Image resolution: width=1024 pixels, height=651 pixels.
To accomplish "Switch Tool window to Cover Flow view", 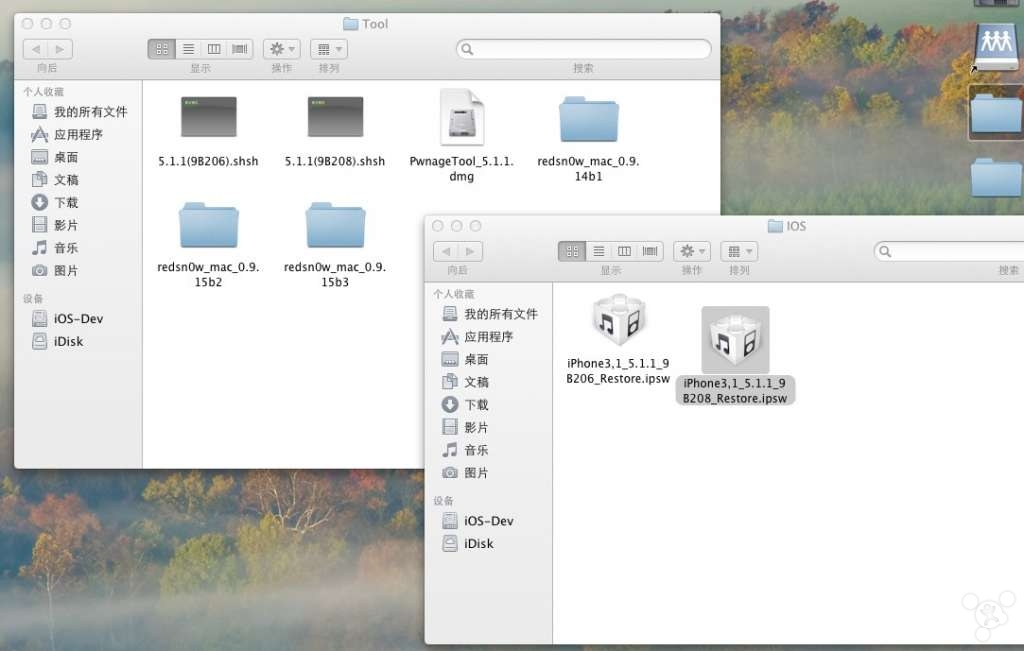I will coord(240,49).
